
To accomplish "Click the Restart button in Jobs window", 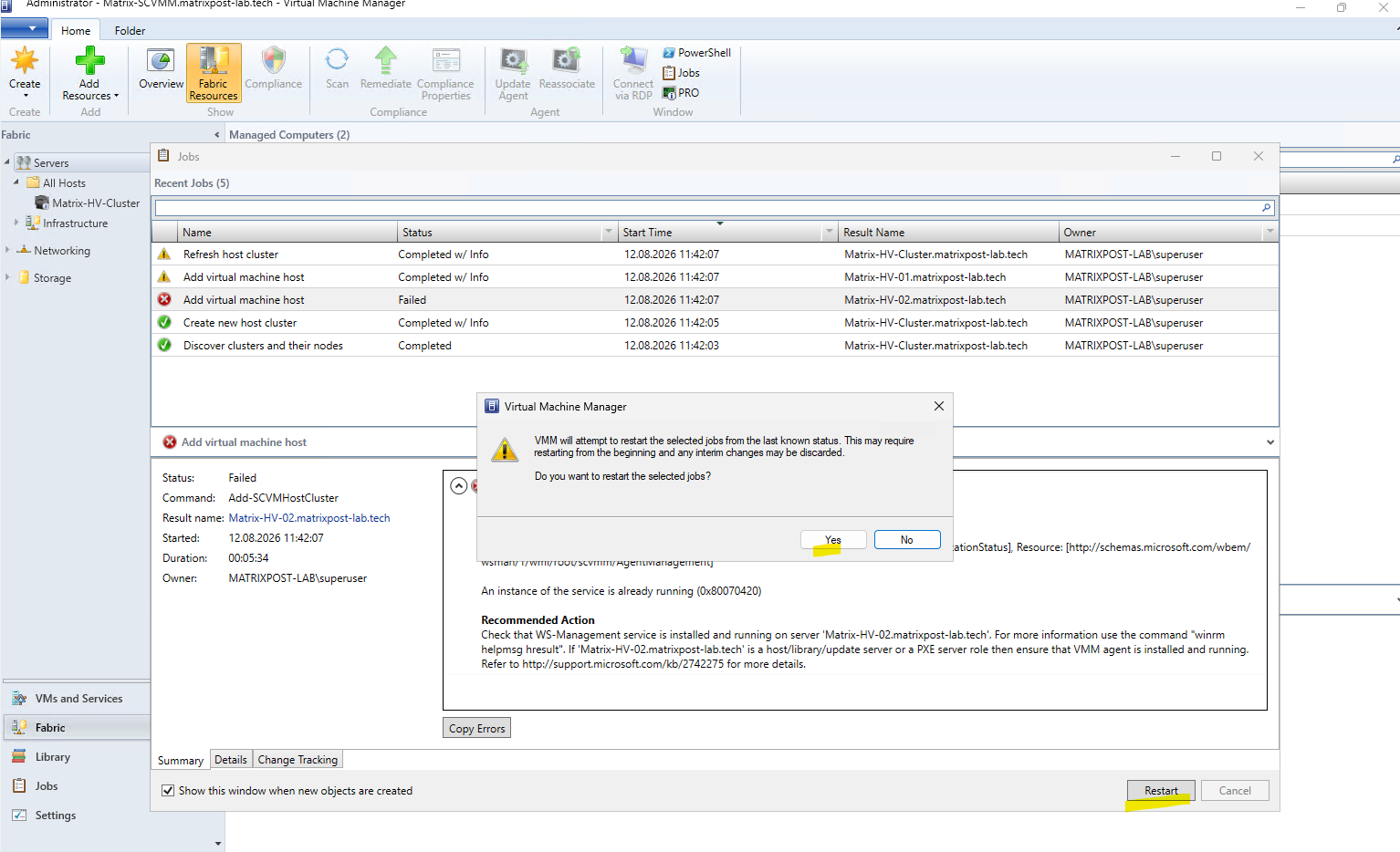I will coord(1161,791).
